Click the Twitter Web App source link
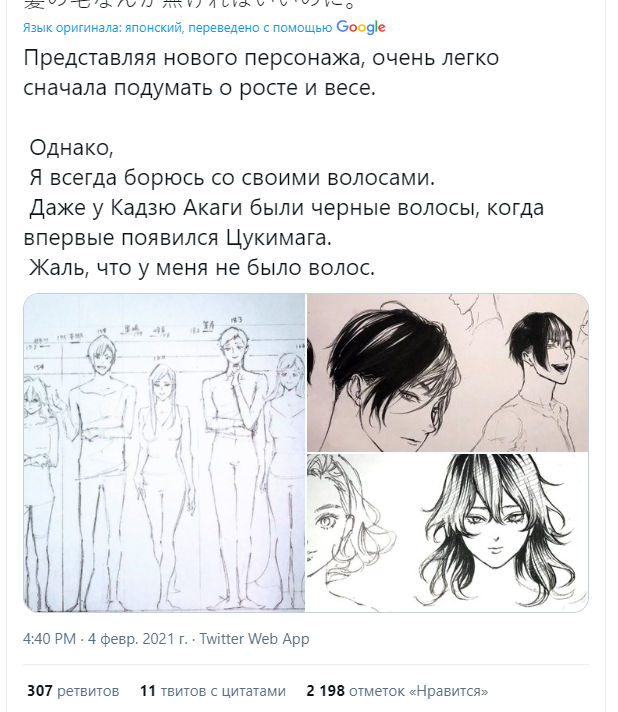Viewport: 618px width, 712px height. [x=254, y=638]
